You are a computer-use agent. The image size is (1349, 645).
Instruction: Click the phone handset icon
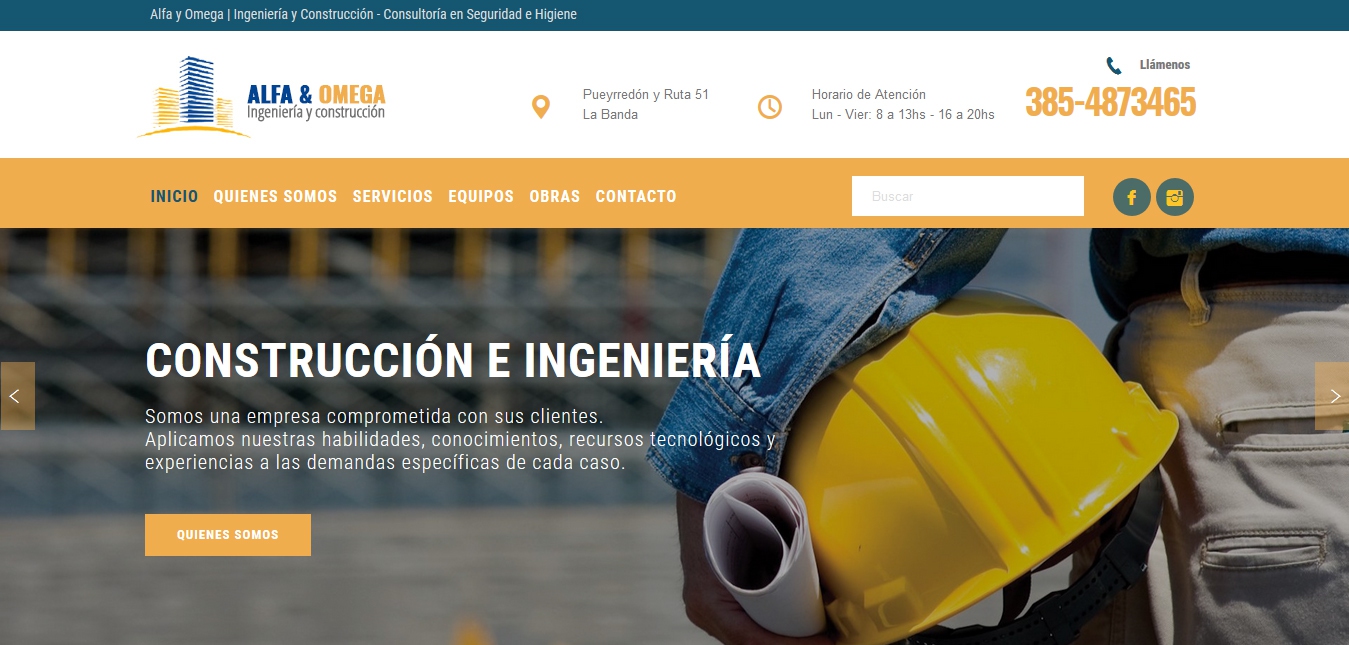1114,66
